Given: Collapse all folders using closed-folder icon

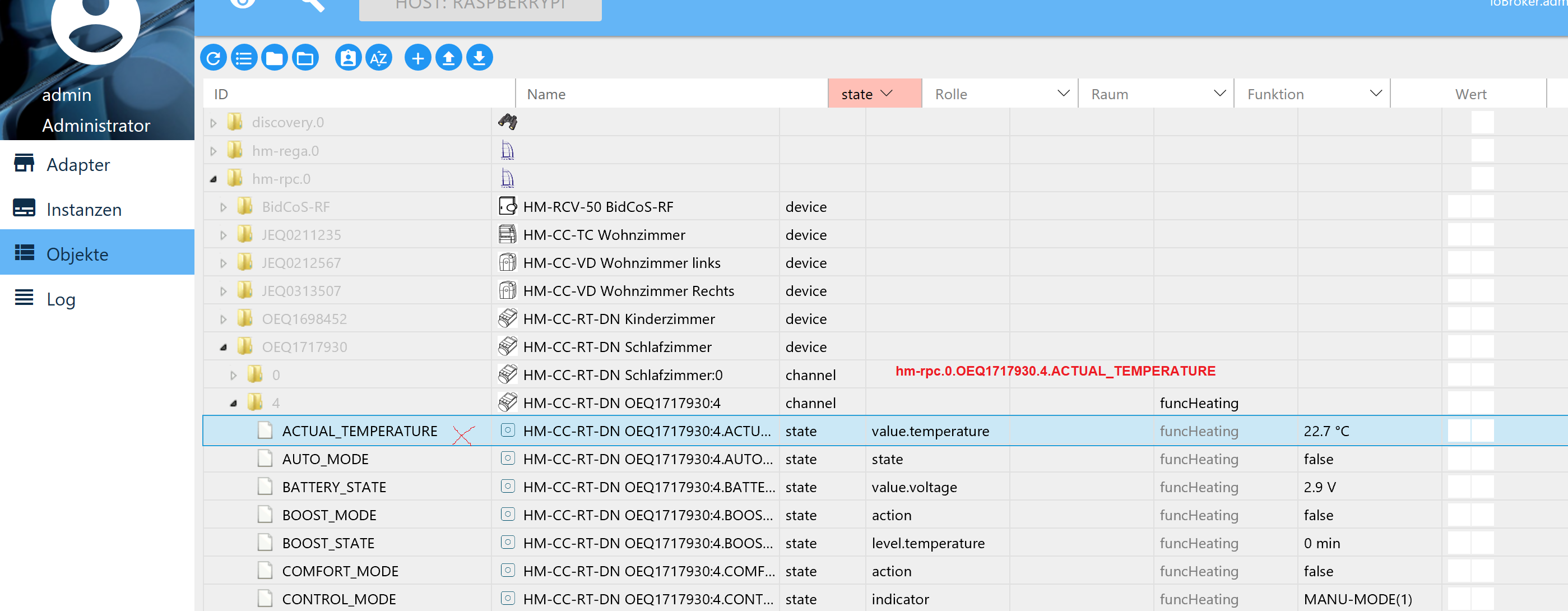Looking at the screenshot, I should 275,58.
